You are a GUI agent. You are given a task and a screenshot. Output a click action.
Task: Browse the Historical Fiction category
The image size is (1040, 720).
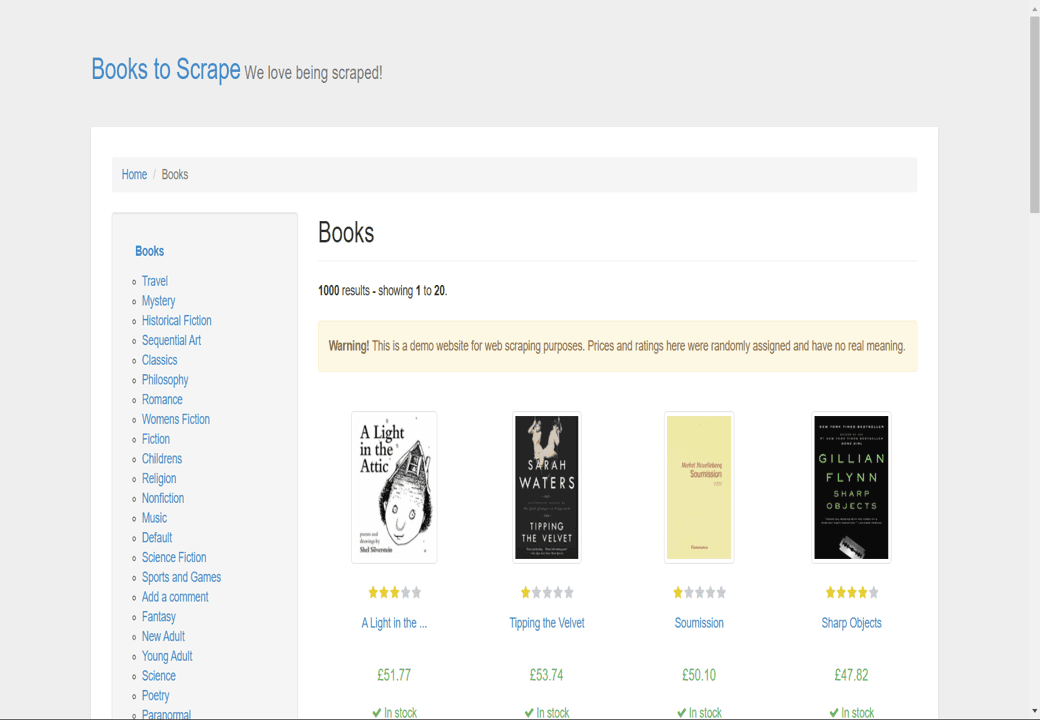coord(176,321)
